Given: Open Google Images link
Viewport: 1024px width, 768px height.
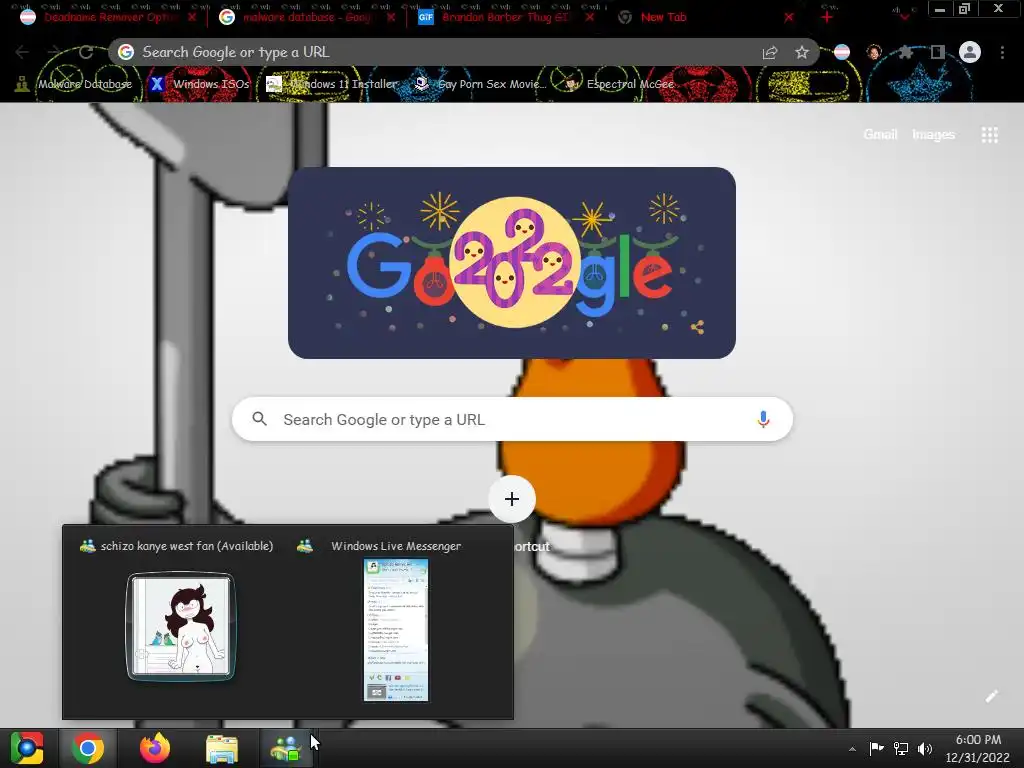Looking at the screenshot, I should pyautogui.click(x=933, y=135).
